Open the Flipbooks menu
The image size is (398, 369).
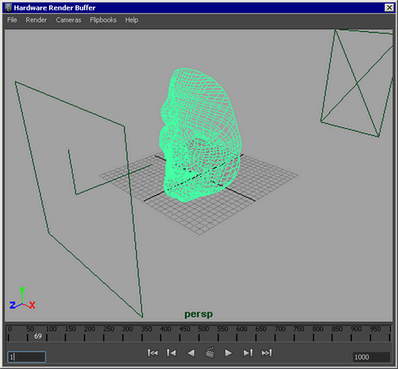(x=103, y=20)
